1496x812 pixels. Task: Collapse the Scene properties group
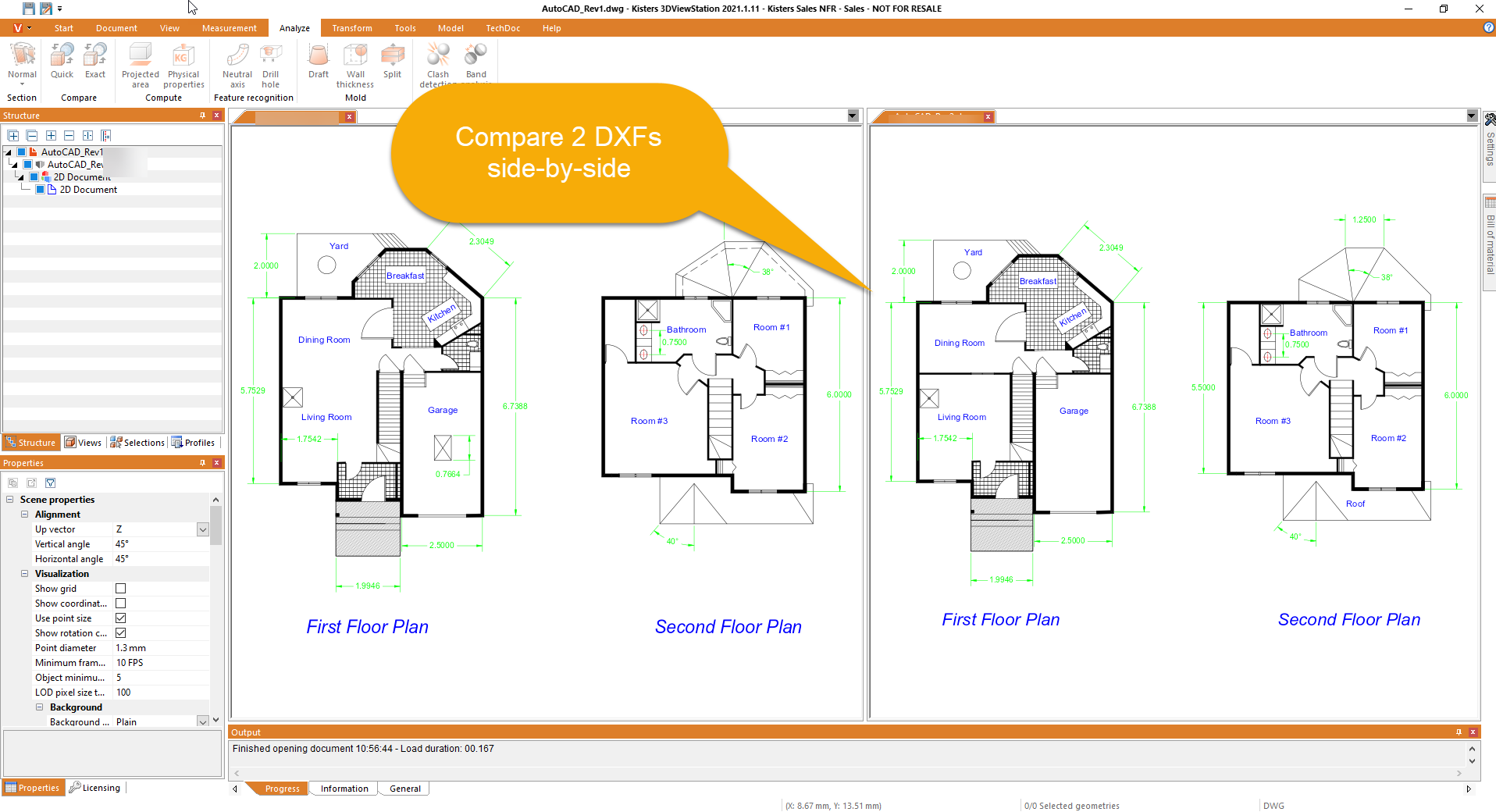10,500
